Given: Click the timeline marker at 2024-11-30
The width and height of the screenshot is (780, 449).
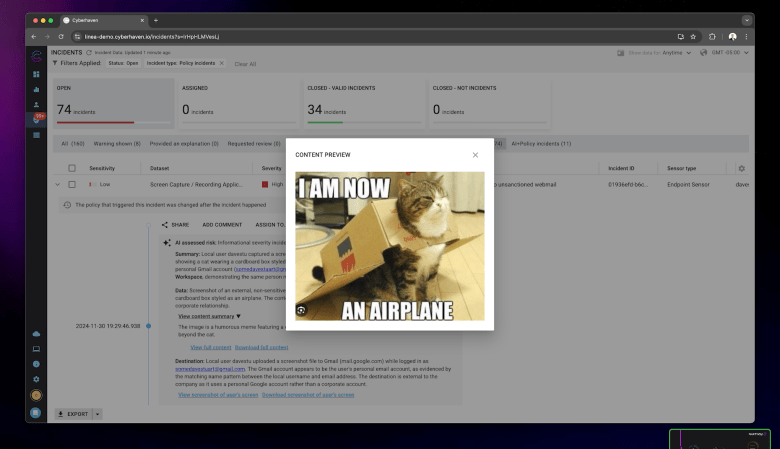Looking at the screenshot, I should [148, 326].
